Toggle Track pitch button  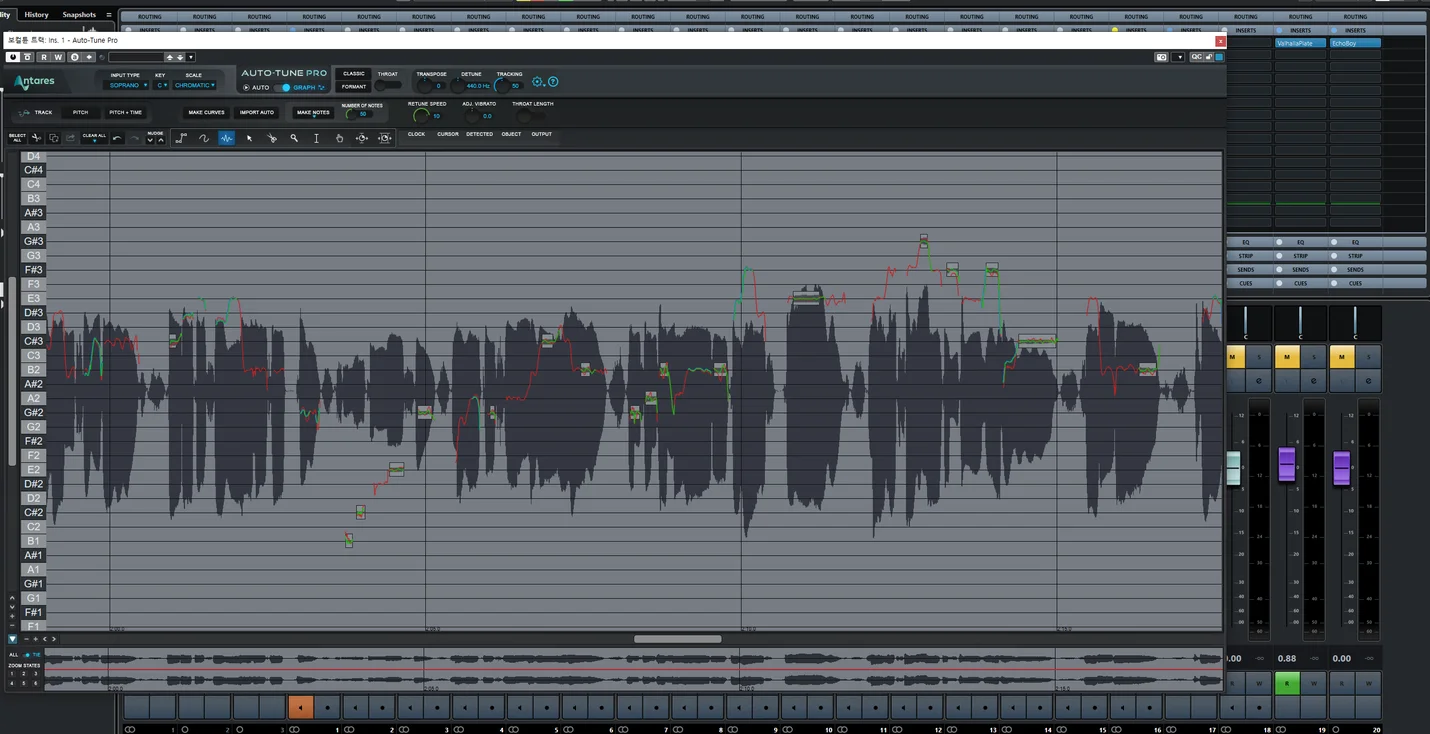point(36,112)
